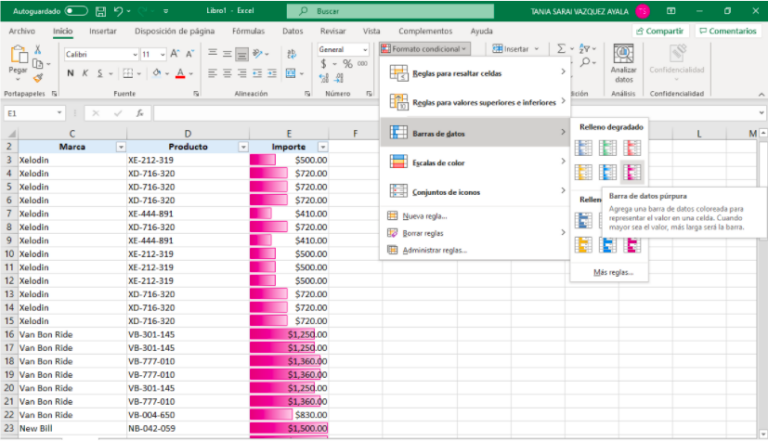This screenshot has width=768, height=441.
Task: Toggle center text horizontally
Action: point(227,74)
